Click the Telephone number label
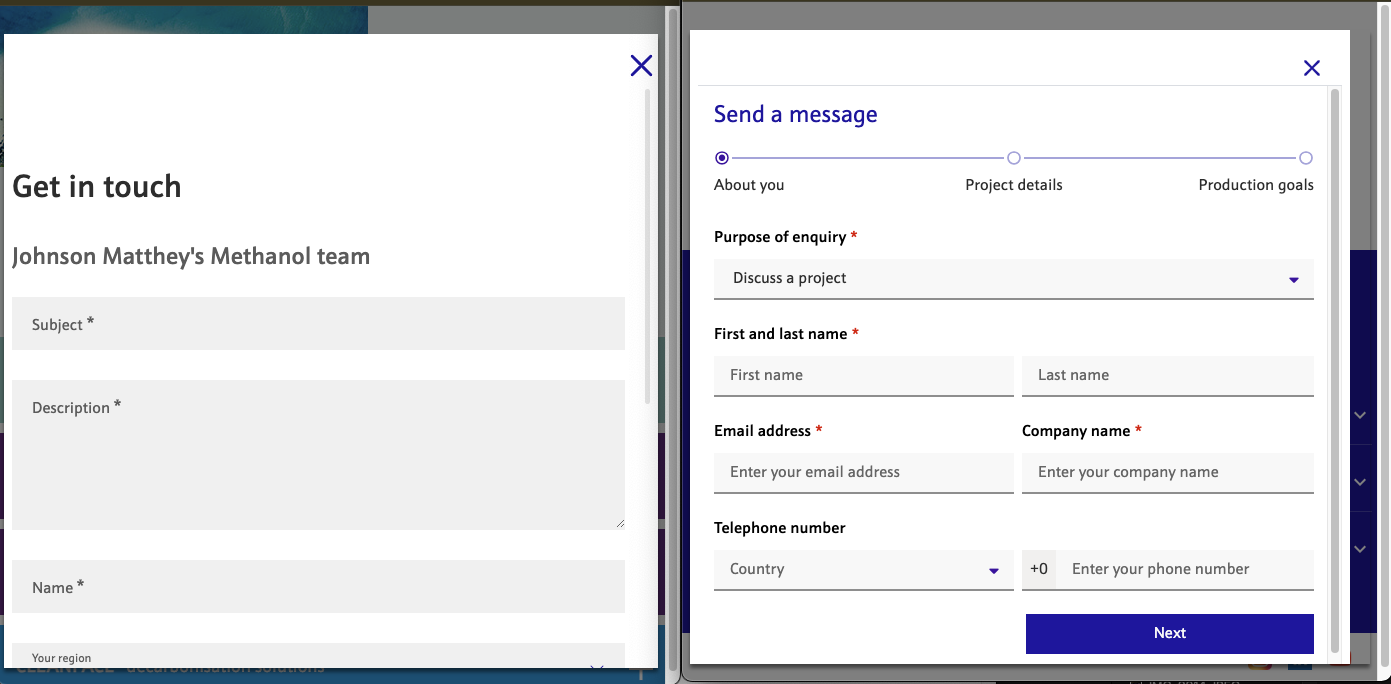Viewport: 1391px width, 684px height. pos(780,528)
